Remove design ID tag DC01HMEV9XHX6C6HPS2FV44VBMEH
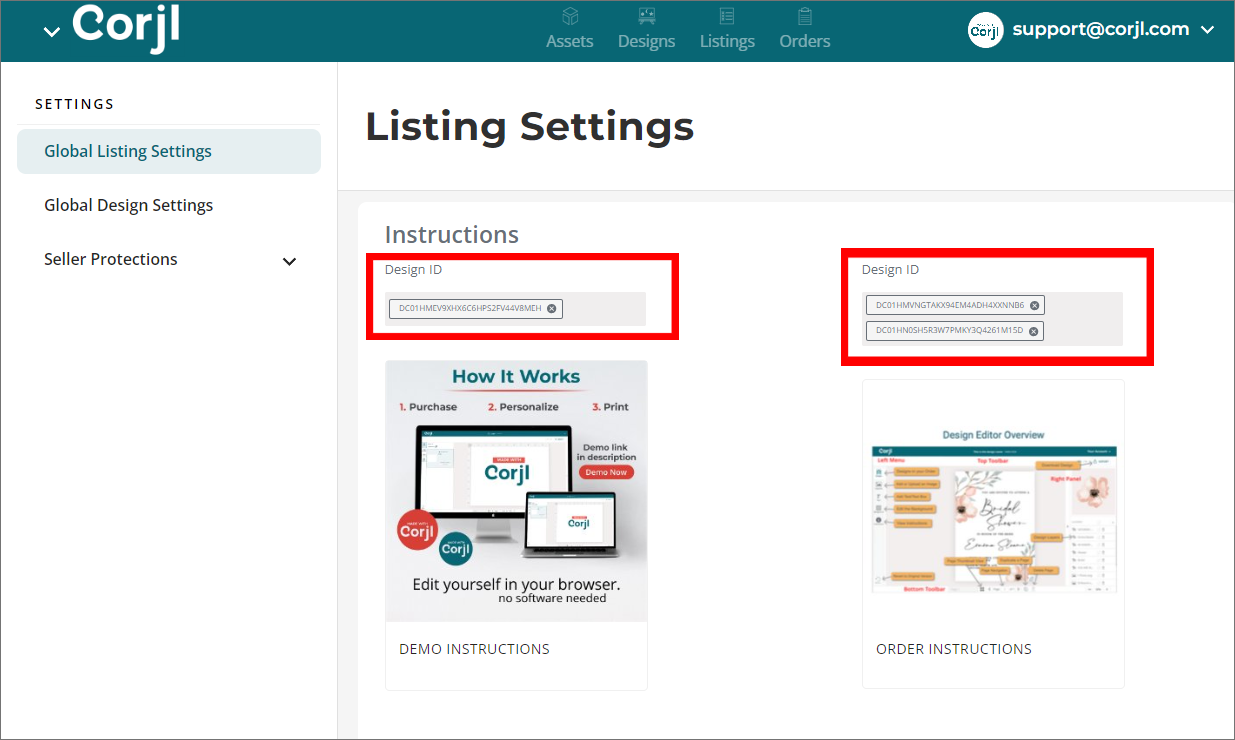The image size is (1235, 740). pyautogui.click(x=551, y=308)
